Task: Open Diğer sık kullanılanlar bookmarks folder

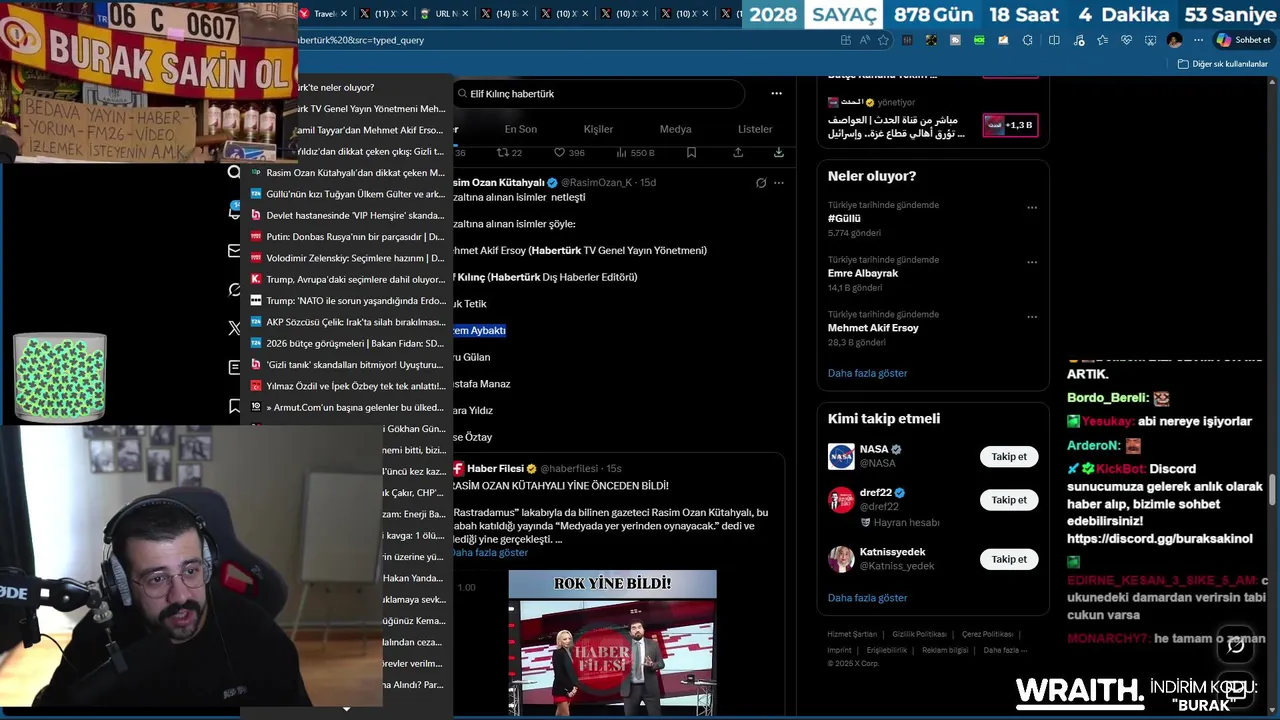Action: click(x=1222, y=64)
